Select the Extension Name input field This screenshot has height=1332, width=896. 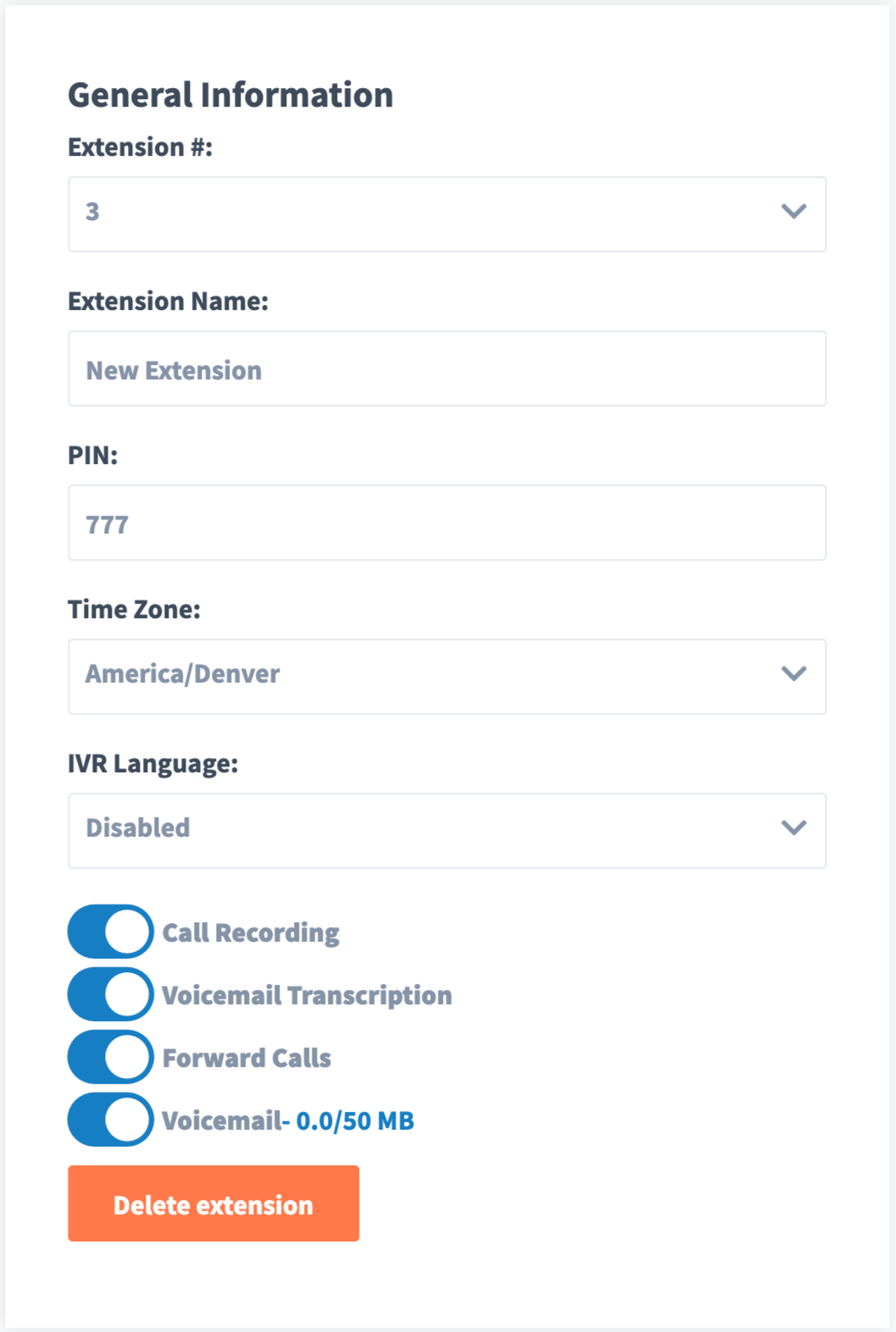pyautogui.click(x=446, y=368)
